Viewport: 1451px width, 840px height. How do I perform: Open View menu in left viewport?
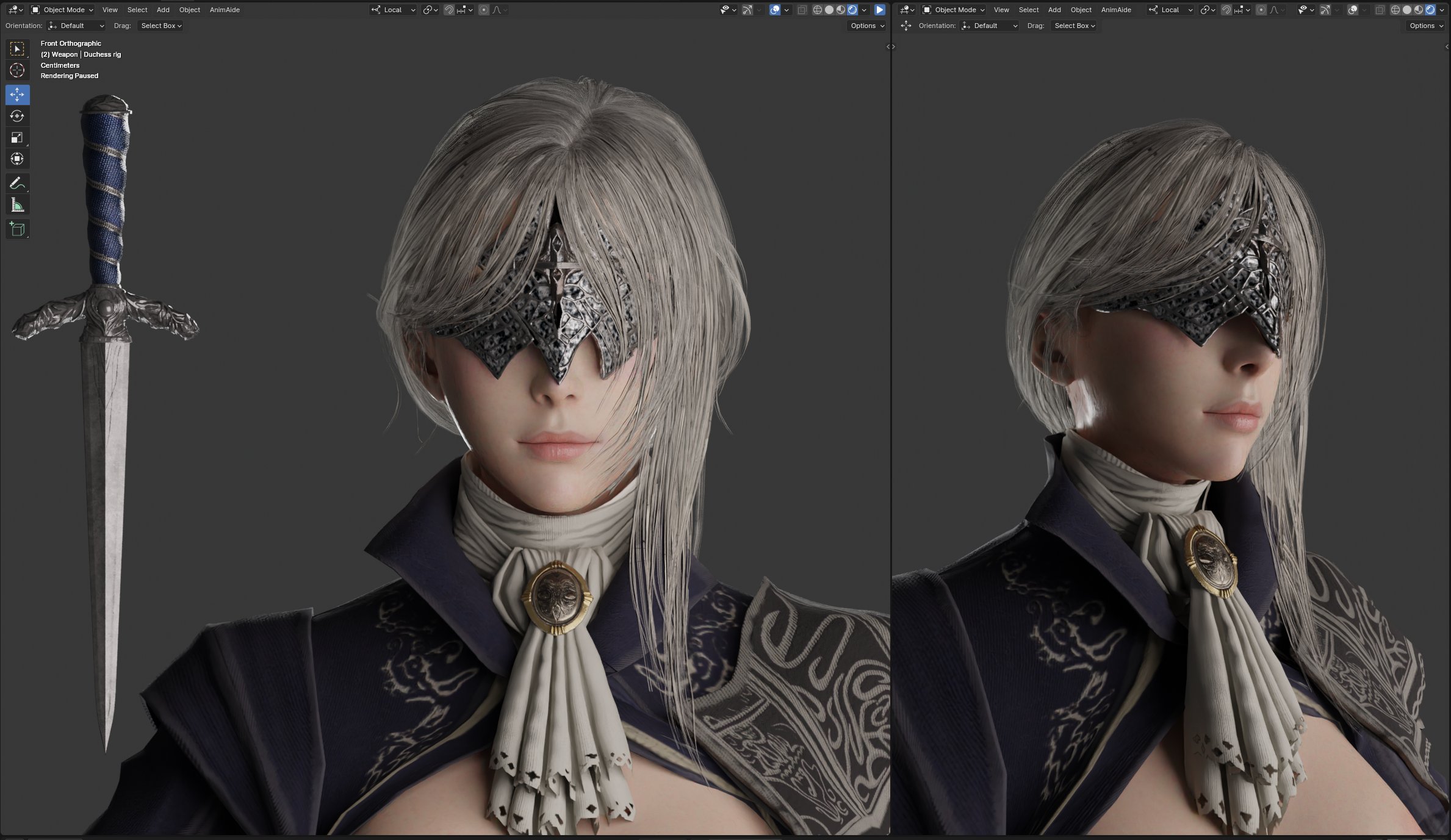pyautogui.click(x=110, y=10)
